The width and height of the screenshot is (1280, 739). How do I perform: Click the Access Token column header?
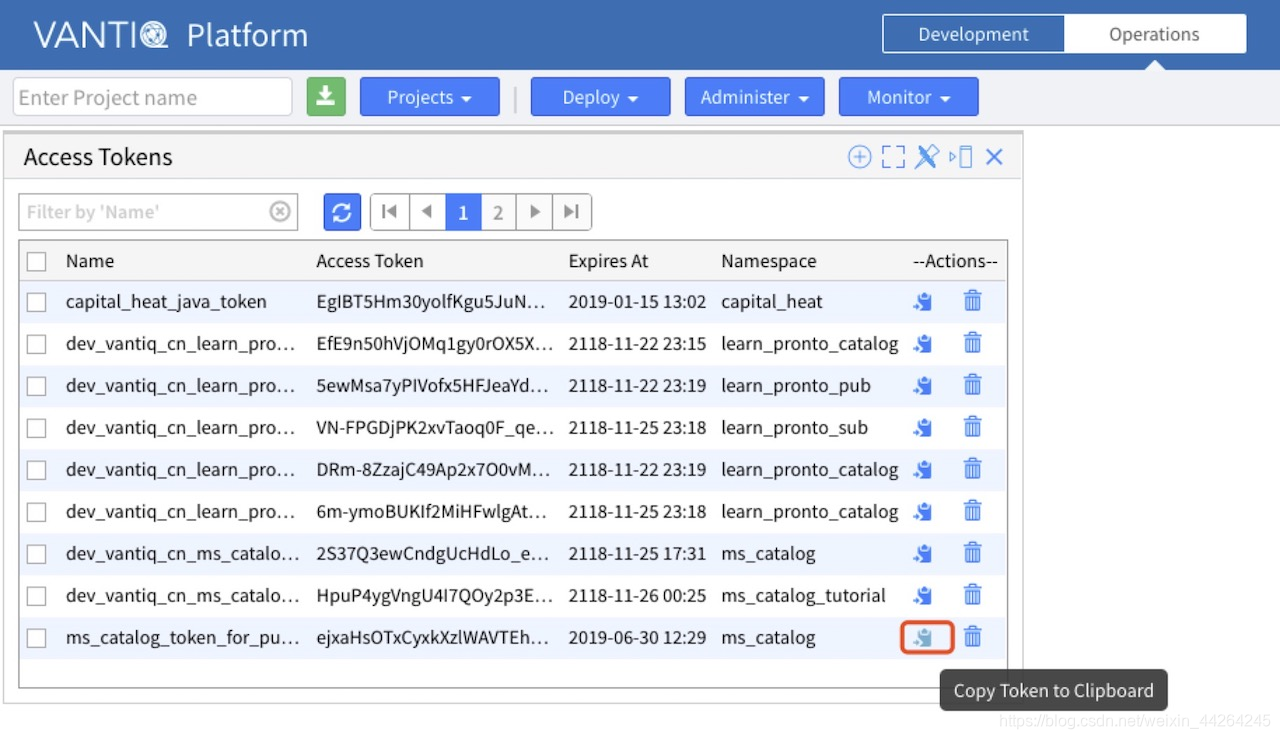(370, 261)
